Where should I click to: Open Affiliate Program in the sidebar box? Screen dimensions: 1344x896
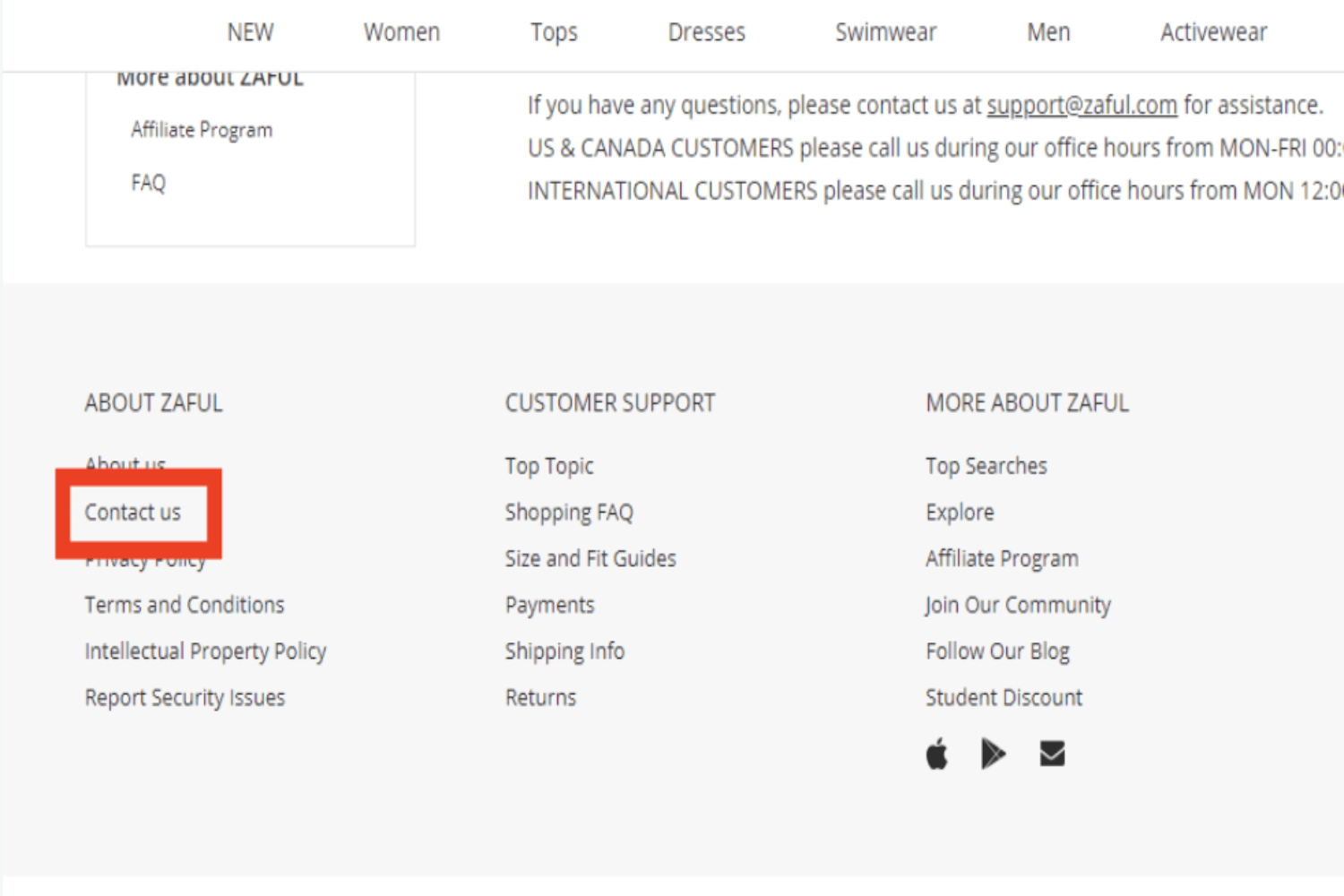click(x=202, y=131)
